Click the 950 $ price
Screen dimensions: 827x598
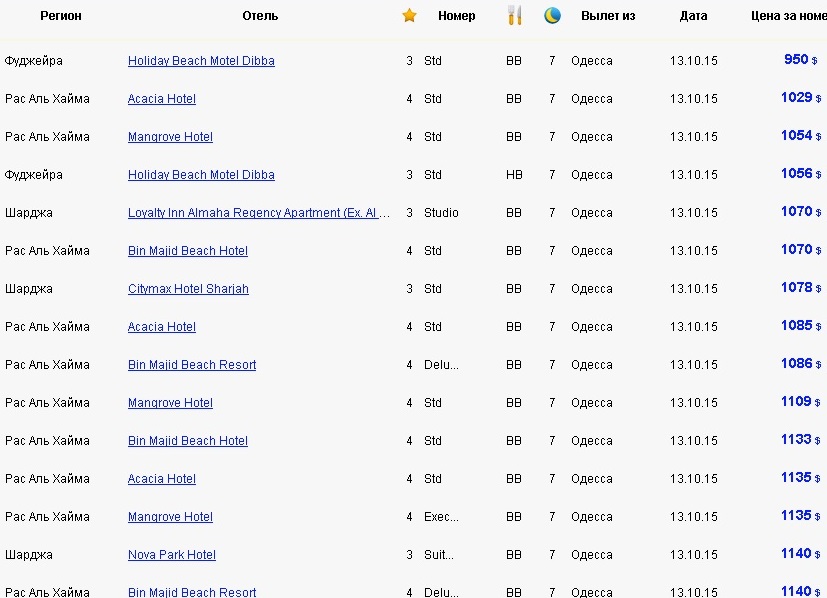click(800, 59)
